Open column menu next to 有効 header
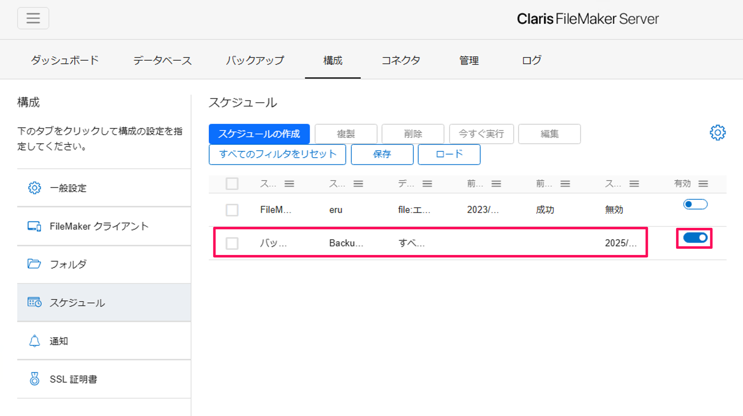 click(703, 184)
